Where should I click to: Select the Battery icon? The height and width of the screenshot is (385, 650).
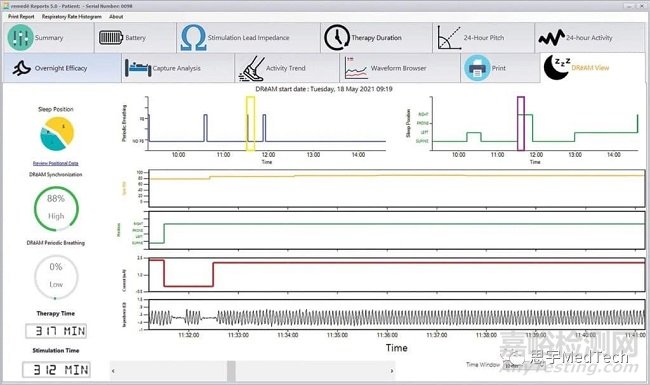click(x=111, y=38)
